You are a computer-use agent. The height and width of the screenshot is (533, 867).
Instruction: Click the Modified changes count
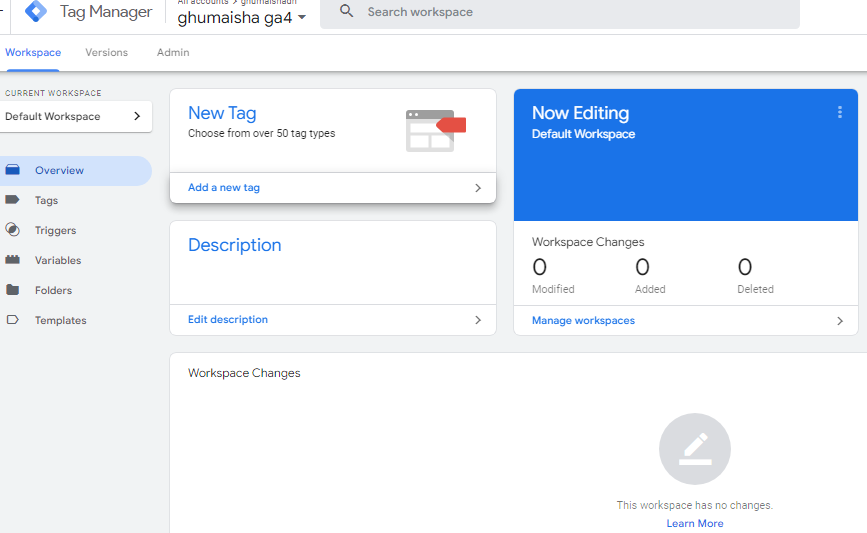pyautogui.click(x=540, y=267)
